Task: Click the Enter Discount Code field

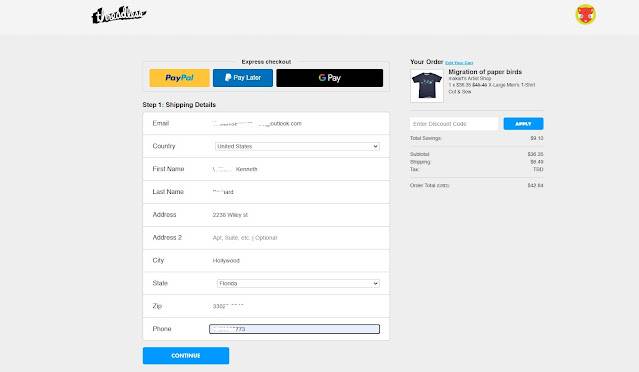Action: click(454, 124)
